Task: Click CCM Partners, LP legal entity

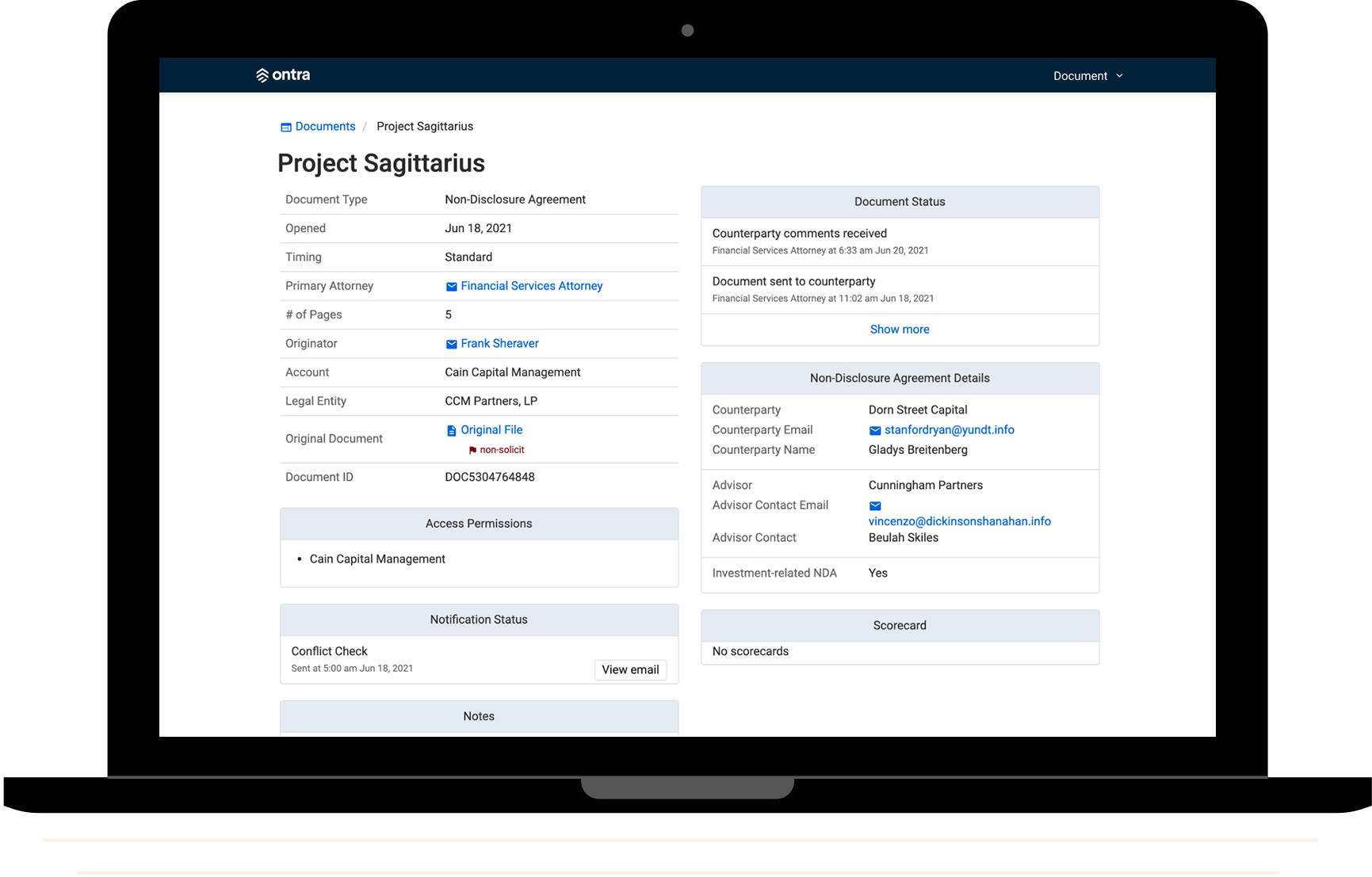Action: pyautogui.click(x=491, y=401)
